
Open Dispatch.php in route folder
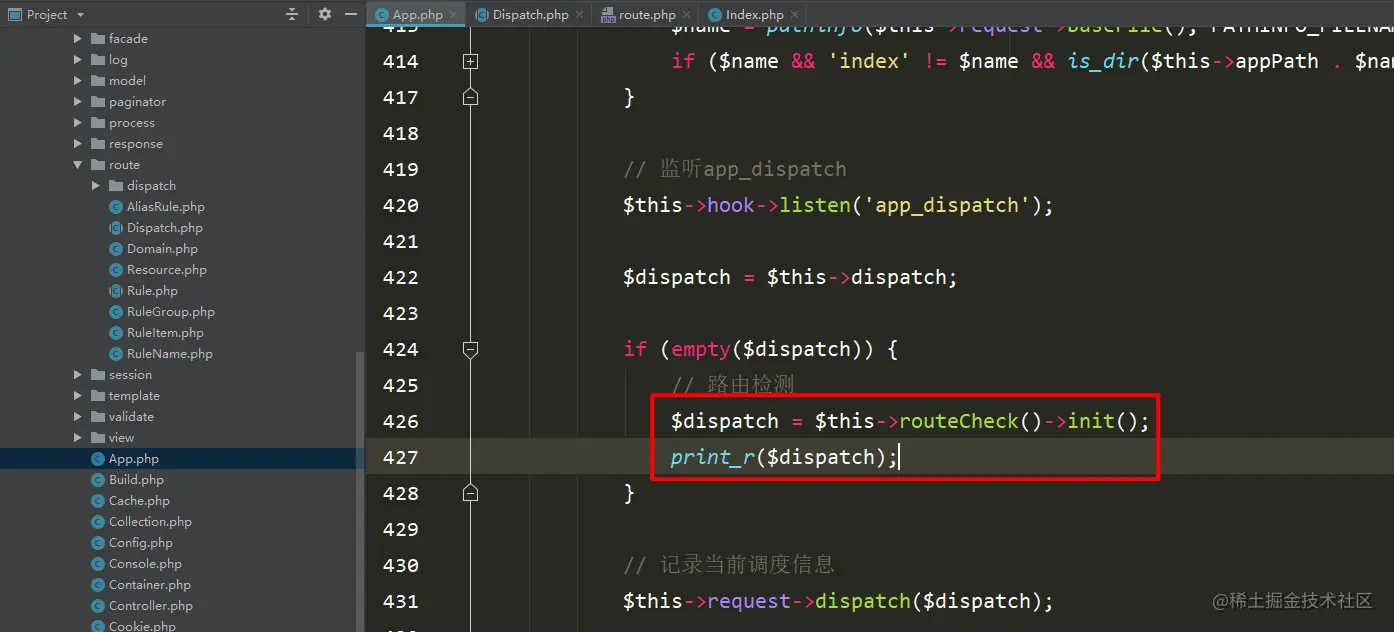point(164,228)
